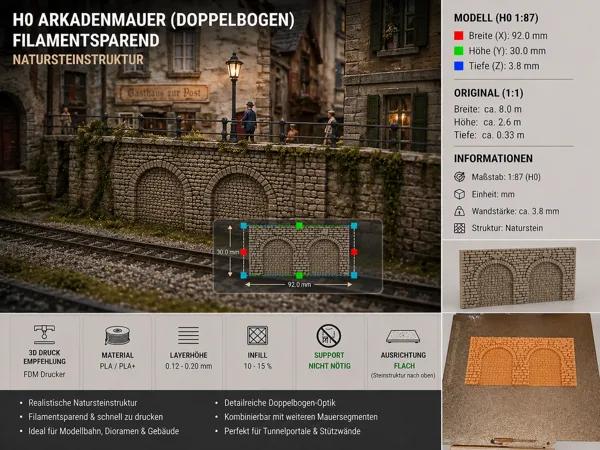Click the Gasthaus zur Post sign

(163, 93)
